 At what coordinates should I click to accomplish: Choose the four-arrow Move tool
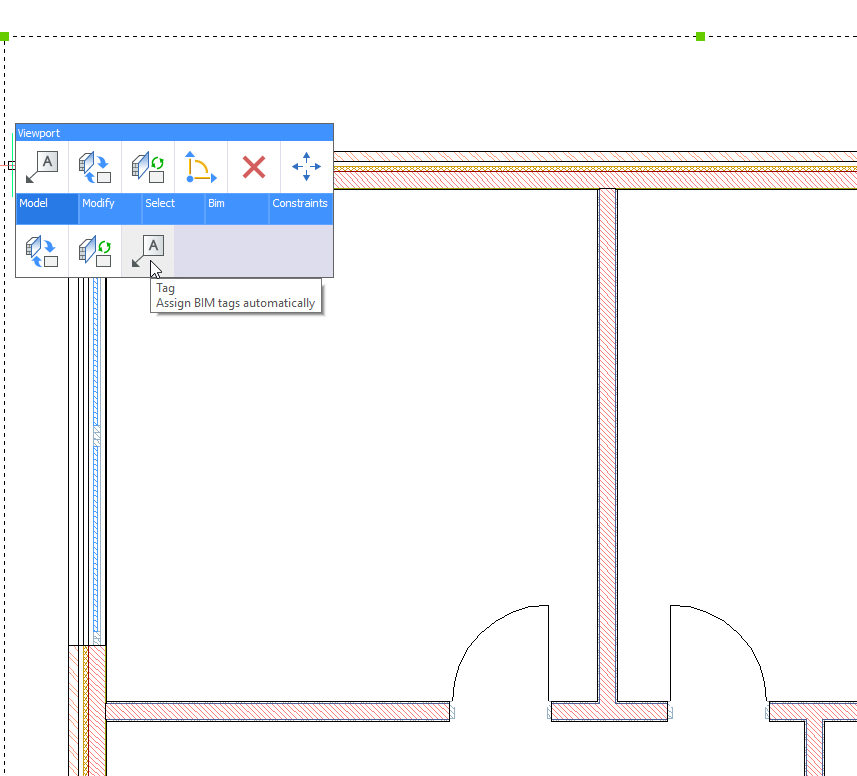(306, 167)
